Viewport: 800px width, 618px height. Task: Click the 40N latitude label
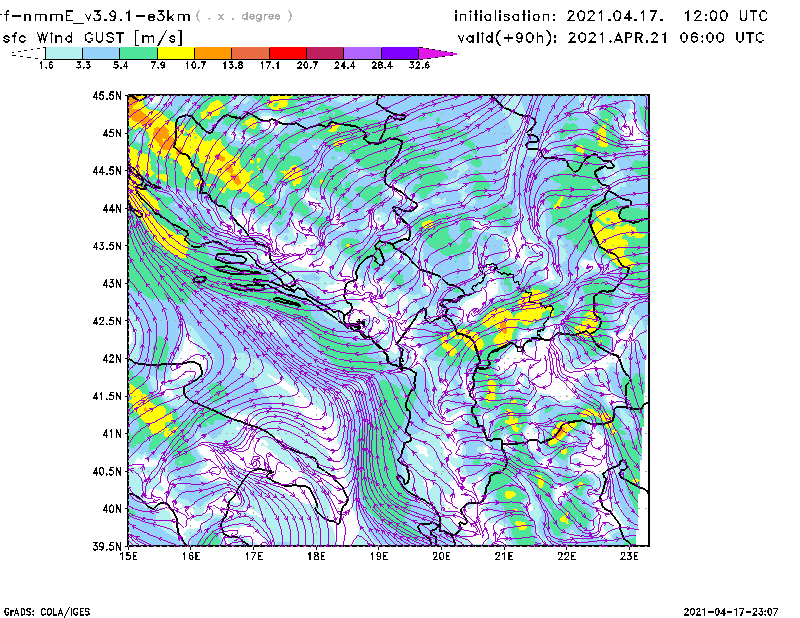[x=112, y=509]
